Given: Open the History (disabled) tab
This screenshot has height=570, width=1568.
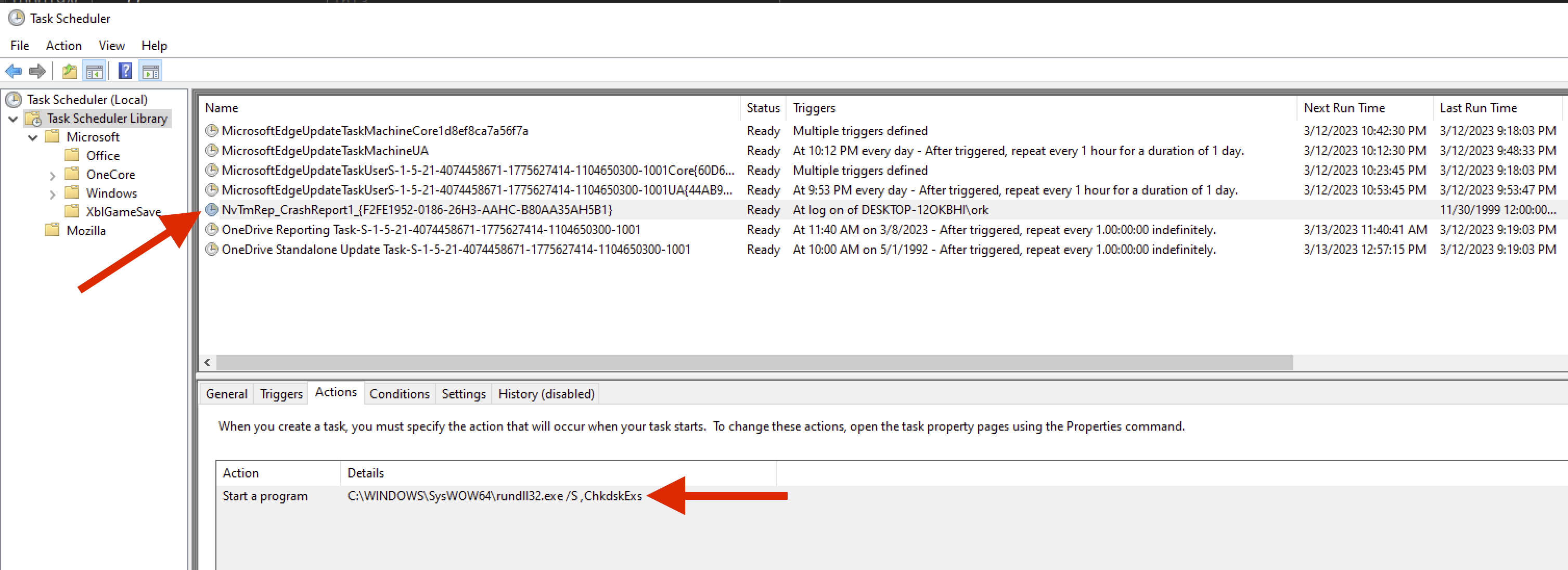Looking at the screenshot, I should [x=545, y=394].
